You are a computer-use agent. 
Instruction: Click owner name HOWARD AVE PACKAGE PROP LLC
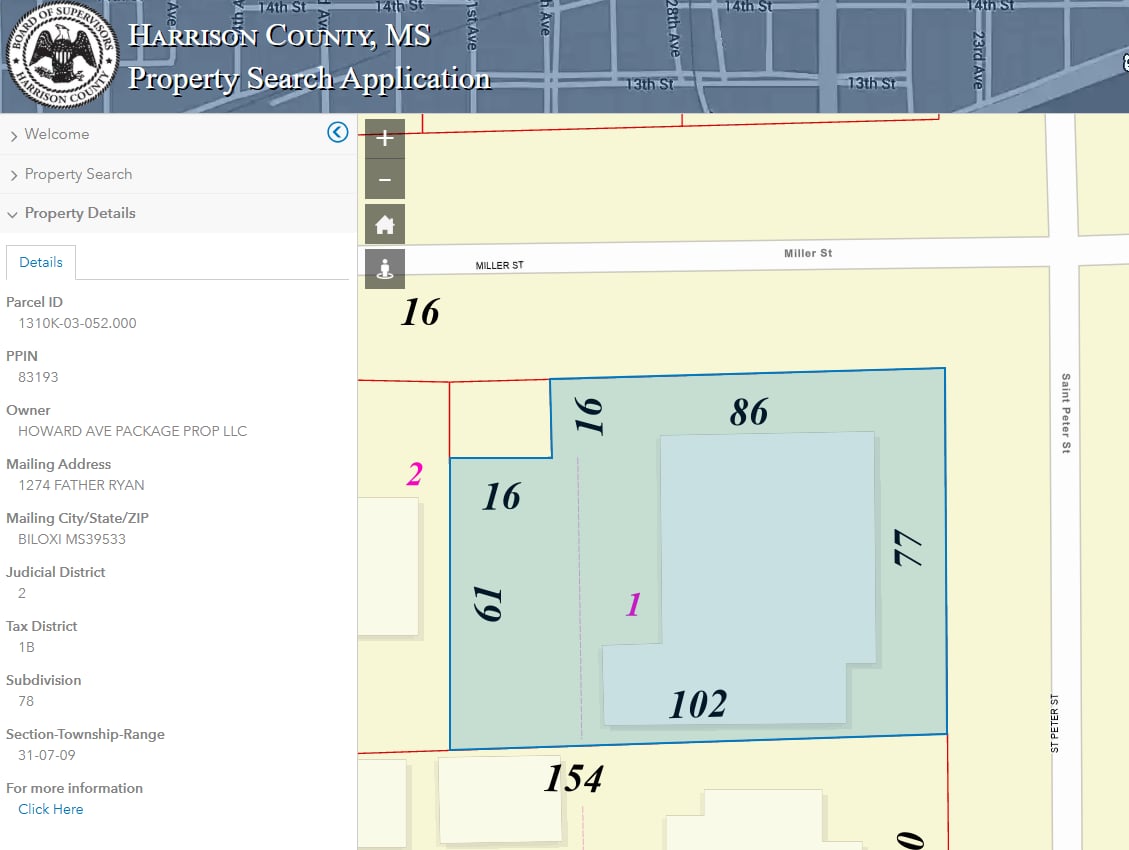click(x=132, y=430)
